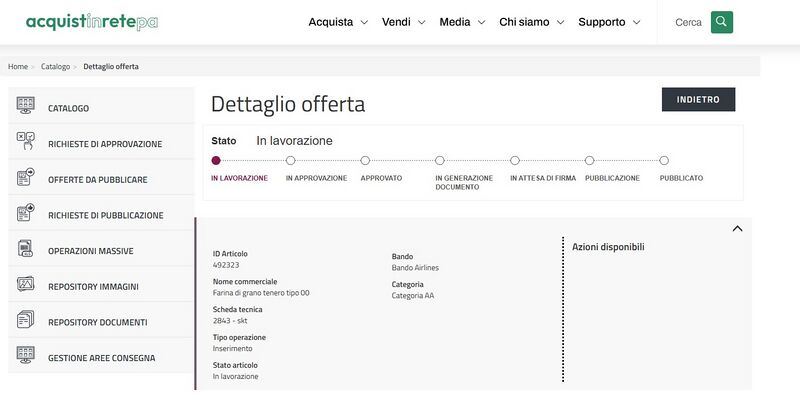Click the 'Dettaglio offerta' breadcrumb text
Image resolution: width=800 pixels, height=404 pixels.
point(111,66)
